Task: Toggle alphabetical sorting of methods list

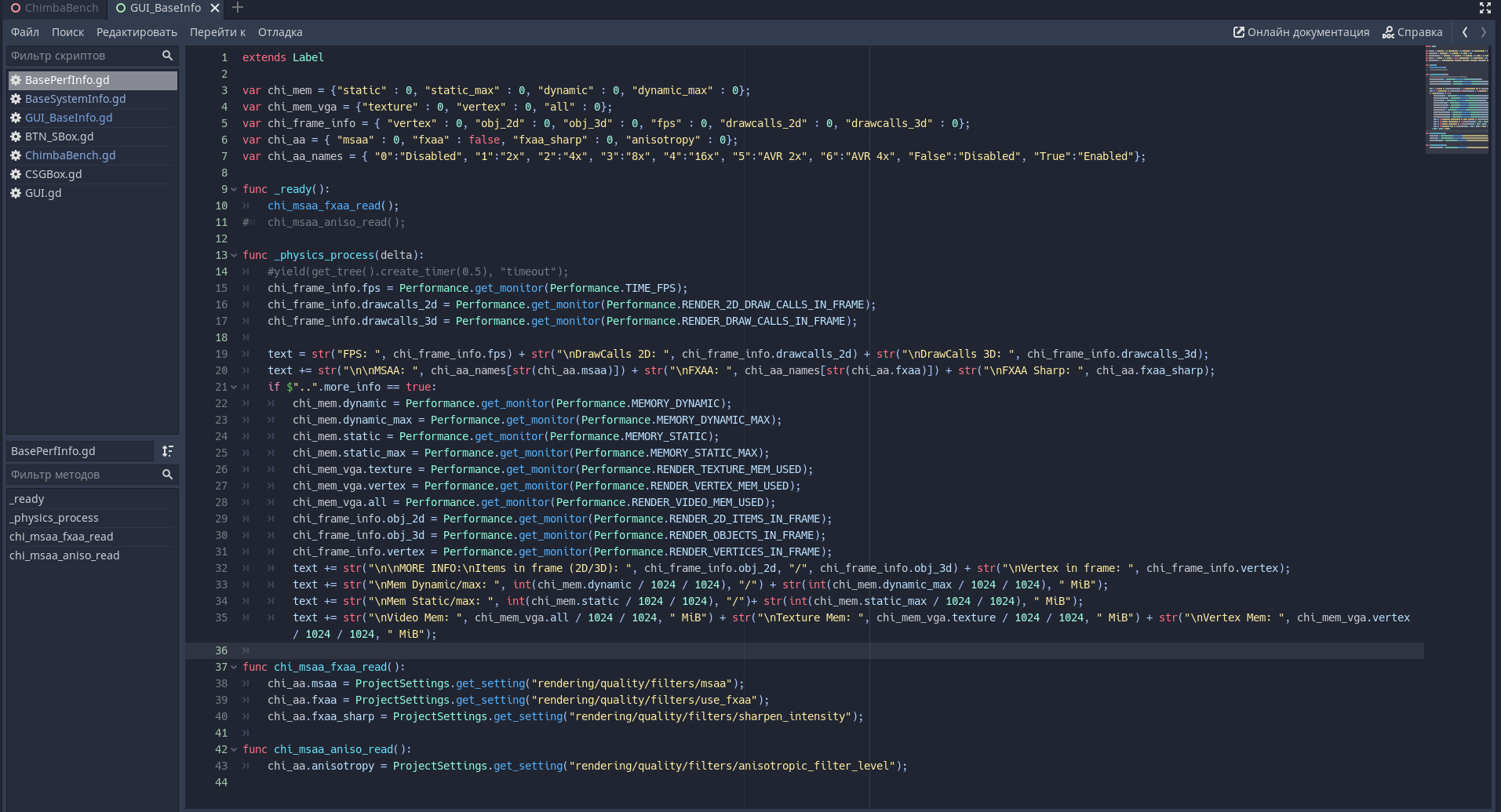Action: [x=167, y=451]
